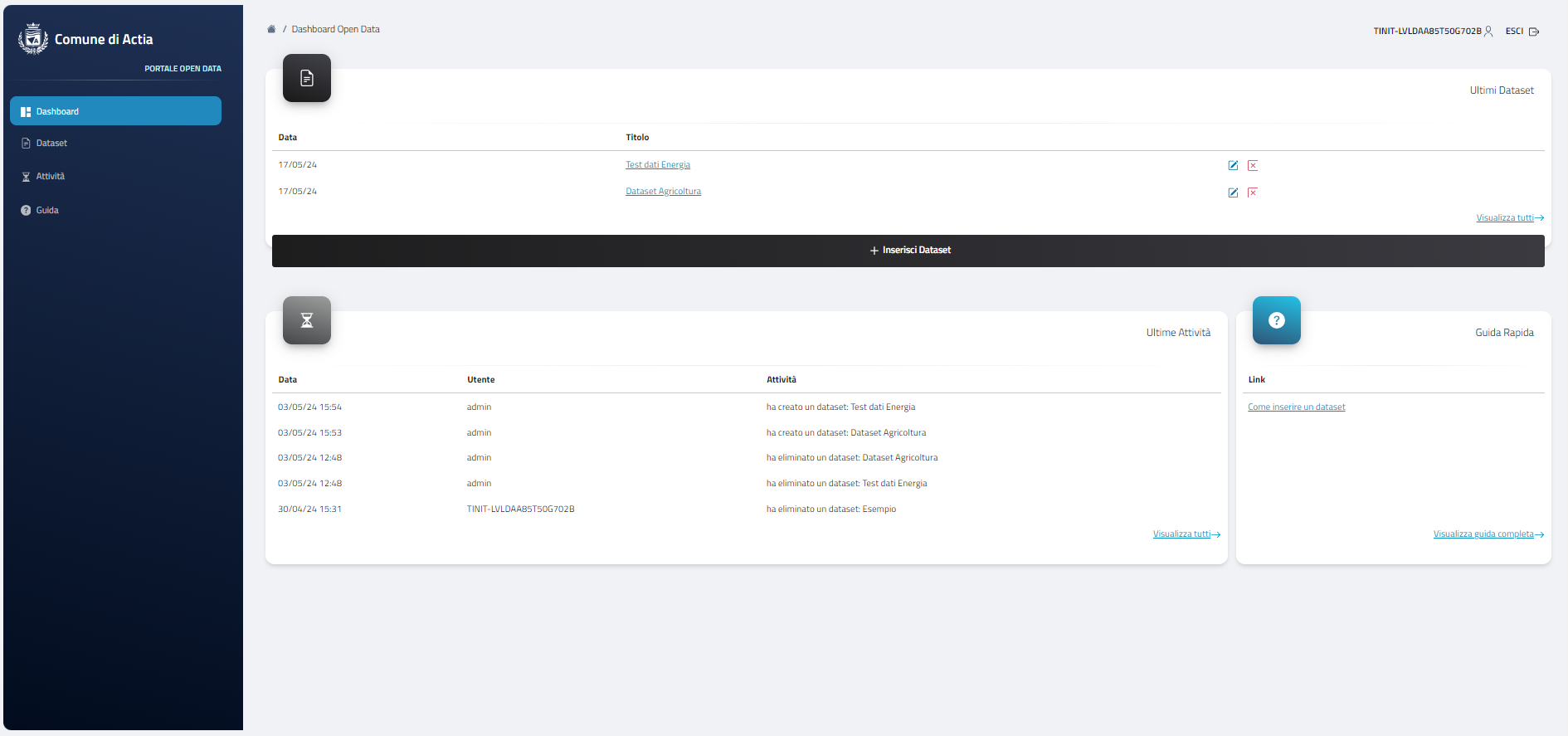This screenshot has height=736, width=1568.
Task: Open Guida from the sidebar
Action: [x=47, y=211]
